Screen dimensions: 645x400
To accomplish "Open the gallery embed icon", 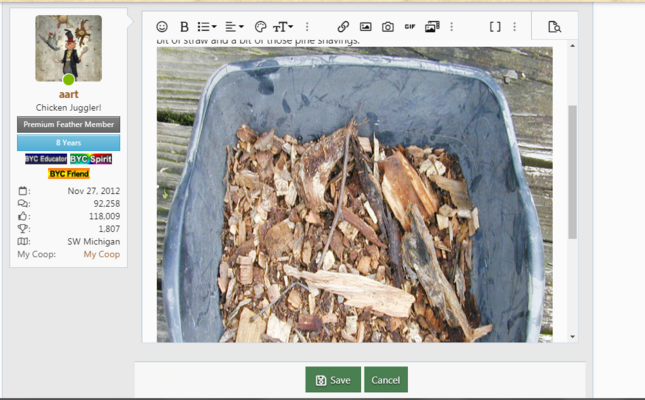I will [432, 27].
